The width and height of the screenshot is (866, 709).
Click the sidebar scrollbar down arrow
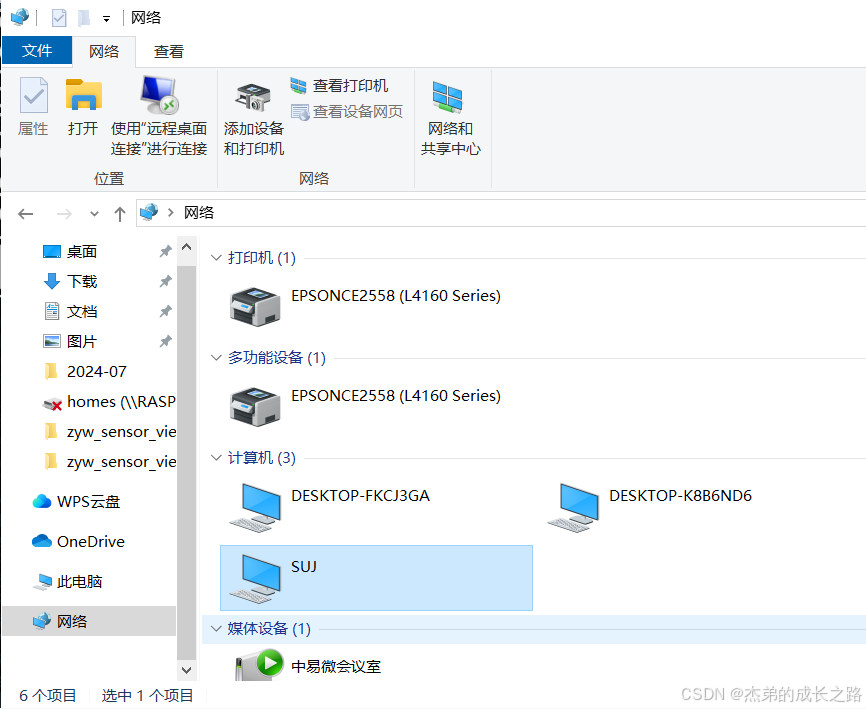pos(187,670)
